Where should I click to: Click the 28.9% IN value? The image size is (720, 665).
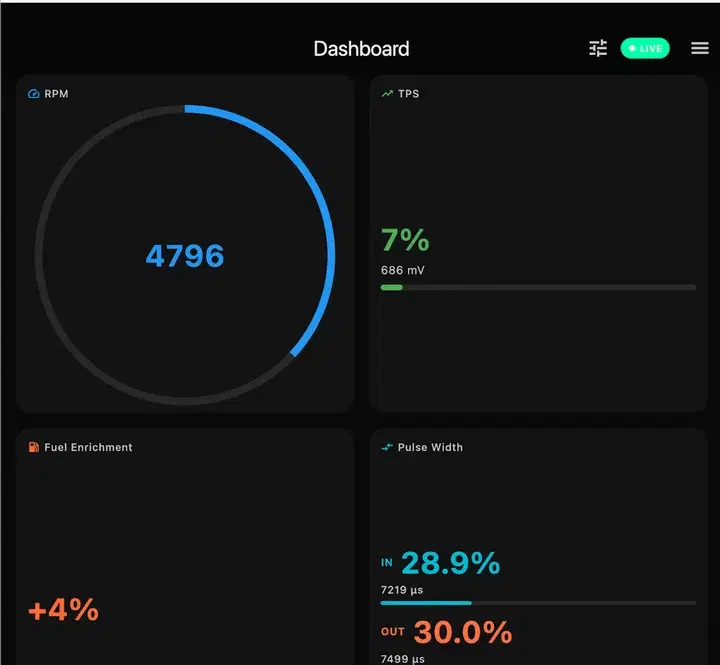(x=450, y=563)
